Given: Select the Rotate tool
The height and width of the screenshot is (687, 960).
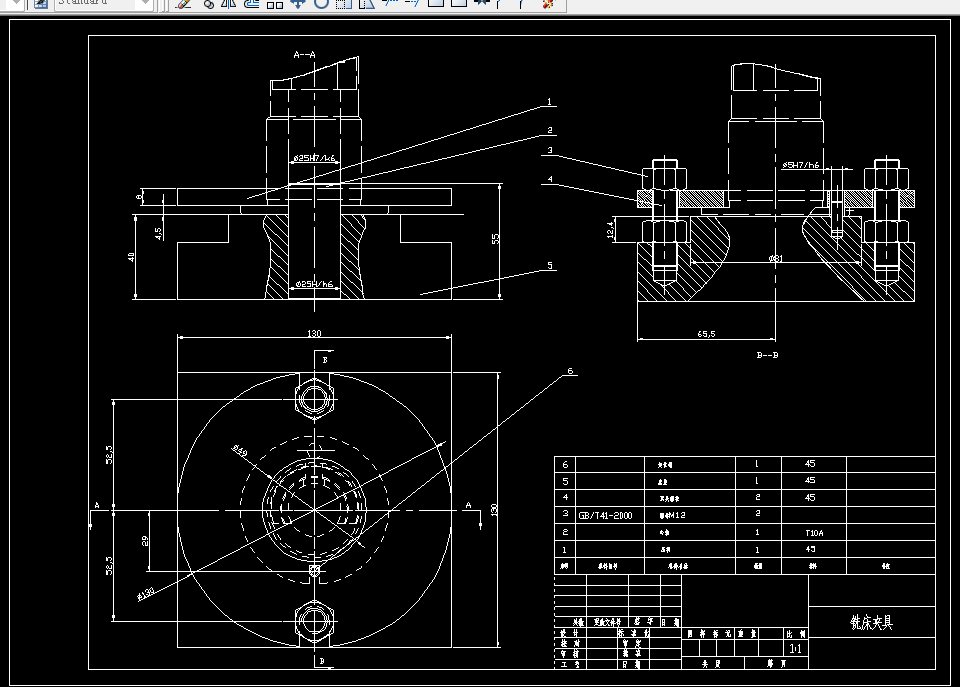Looking at the screenshot, I should coord(321,4).
